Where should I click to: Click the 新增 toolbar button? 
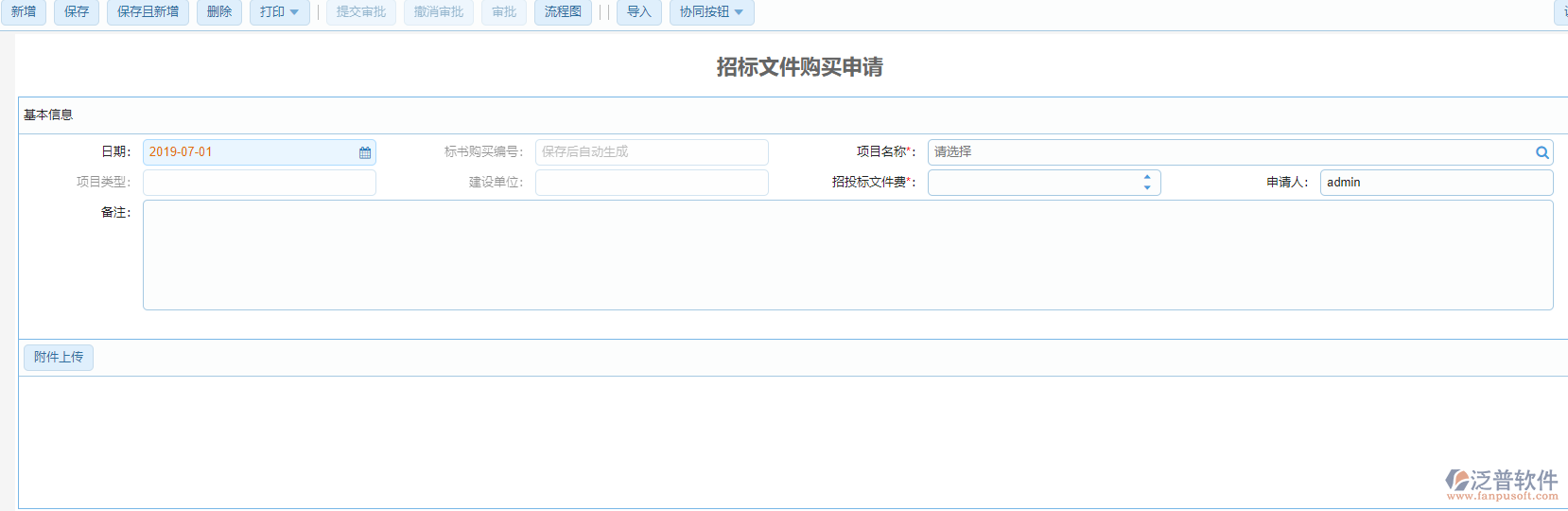tap(24, 12)
